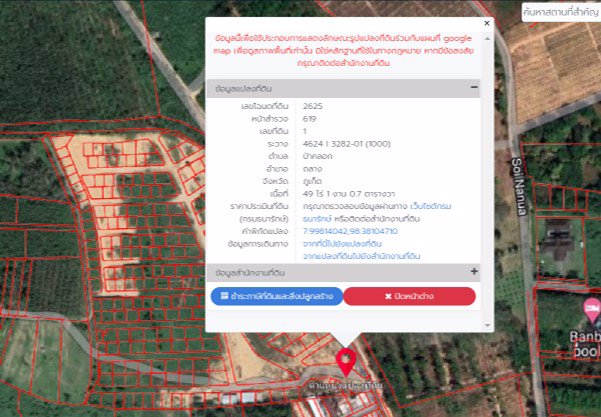
Task: Select the subdistrict value ป่าคลอก
Action: (x=317, y=156)
